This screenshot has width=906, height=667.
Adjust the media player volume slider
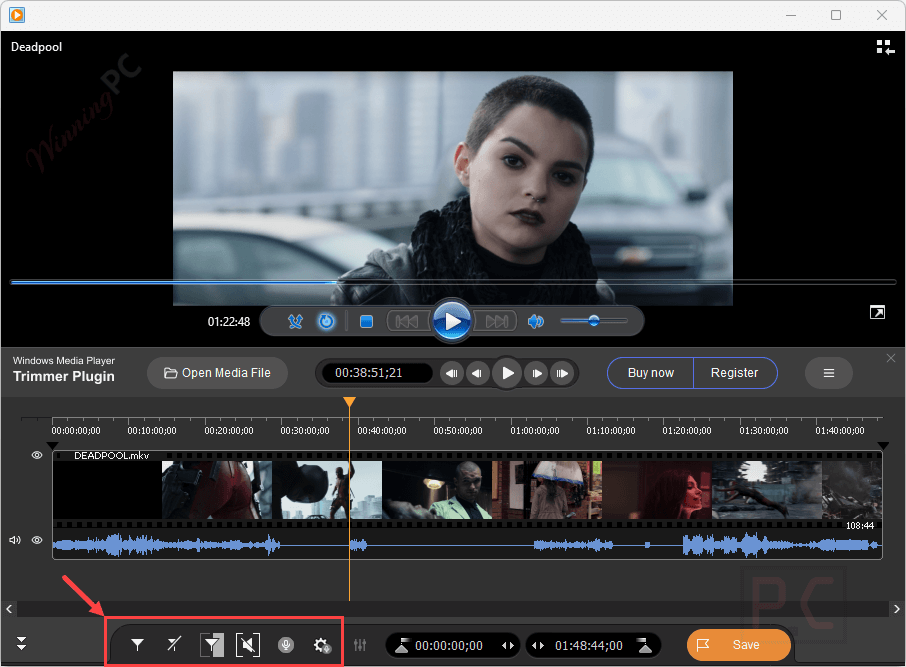(x=594, y=321)
